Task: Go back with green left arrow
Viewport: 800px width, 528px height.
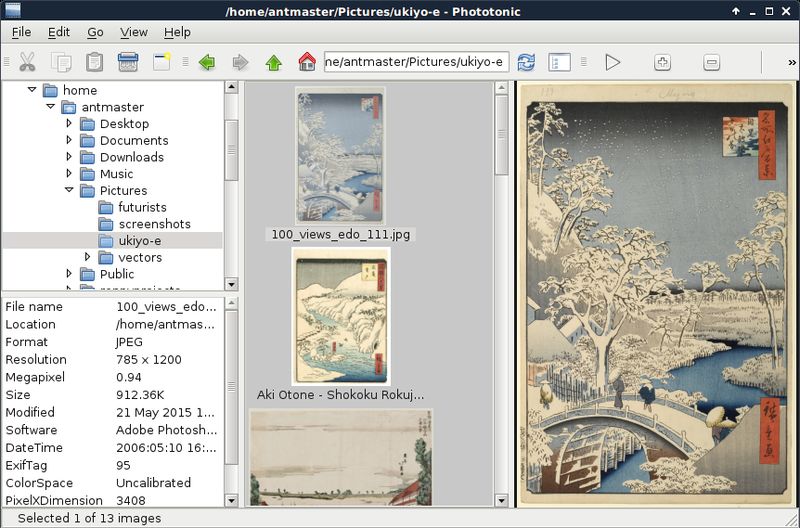Action: coord(207,62)
